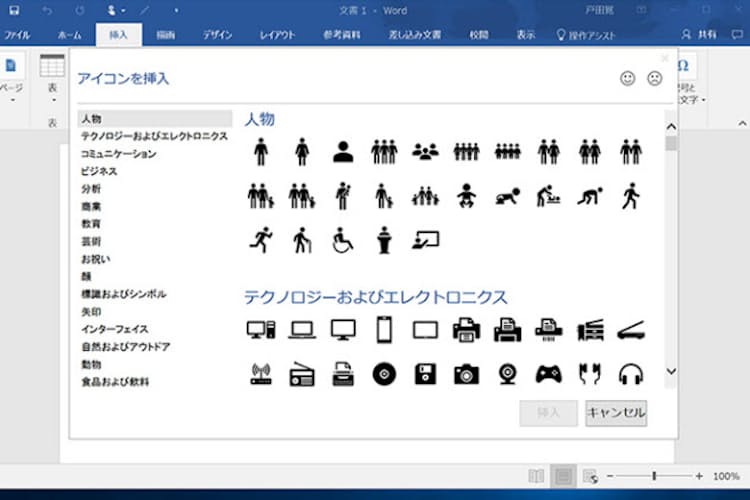Open the 動物 icon category
Image resolution: width=750 pixels, height=500 pixels.
click(x=91, y=364)
